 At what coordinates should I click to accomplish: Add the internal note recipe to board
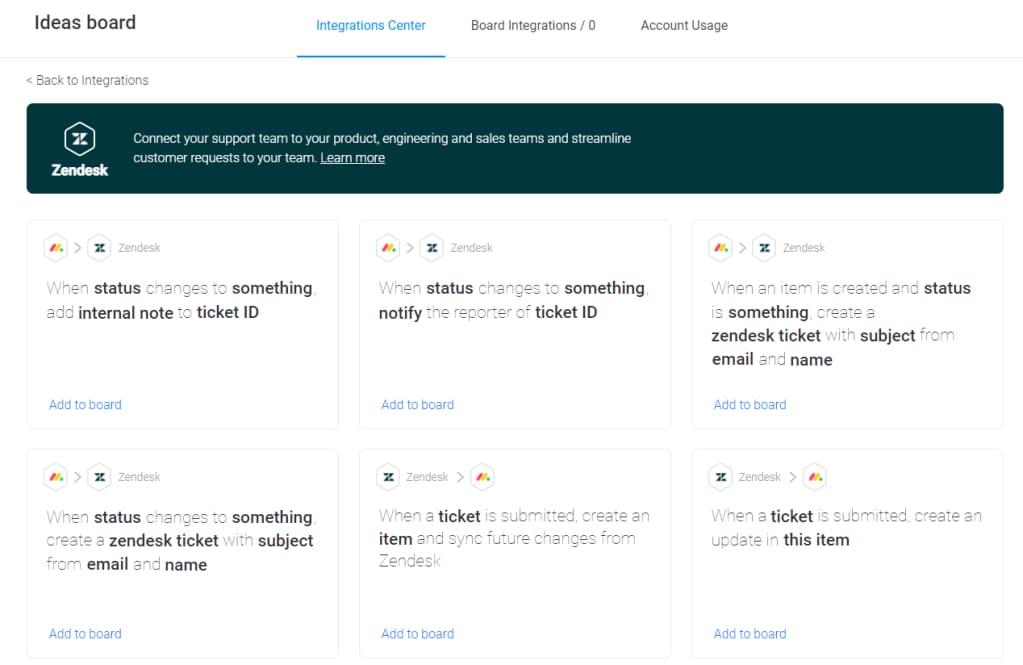[x=84, y=404]
